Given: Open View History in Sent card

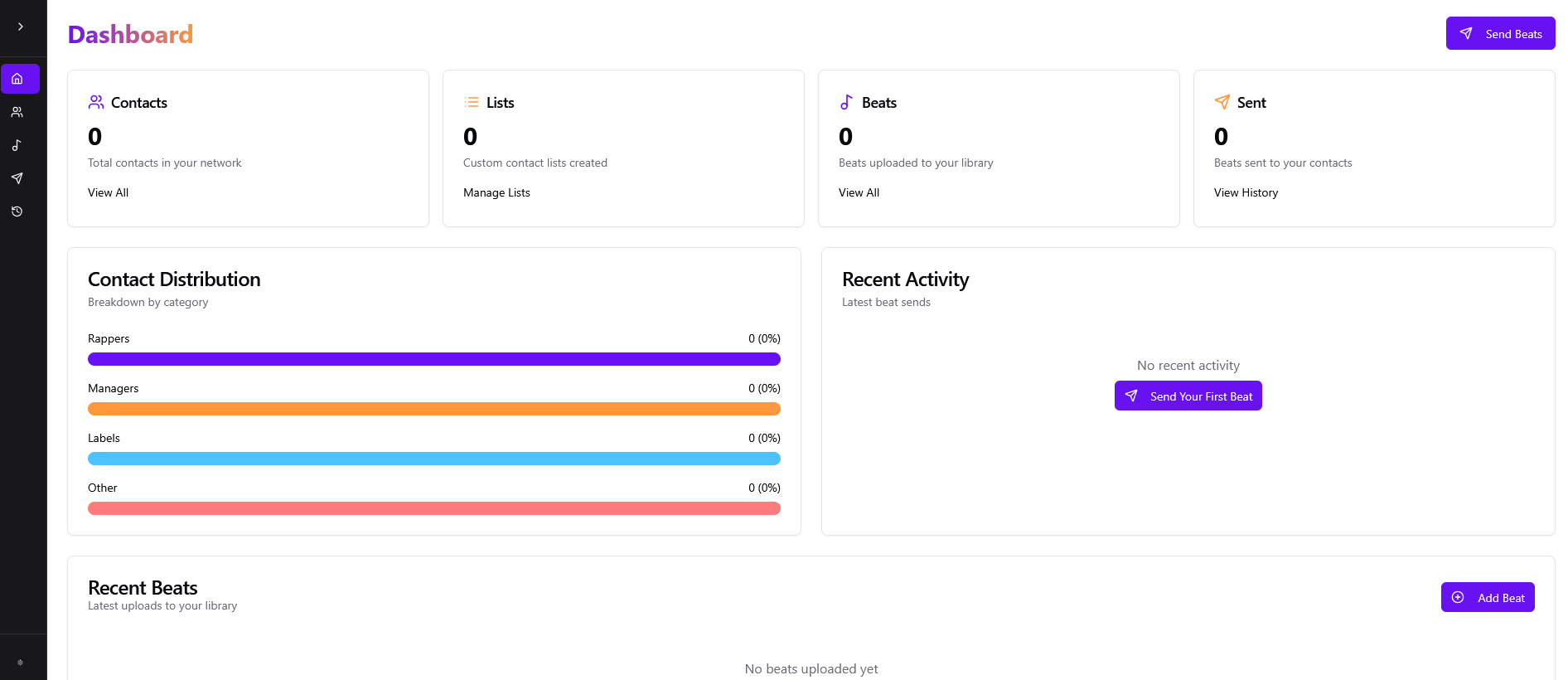Looking at the screenshot, I should [x=1246, y=192].
